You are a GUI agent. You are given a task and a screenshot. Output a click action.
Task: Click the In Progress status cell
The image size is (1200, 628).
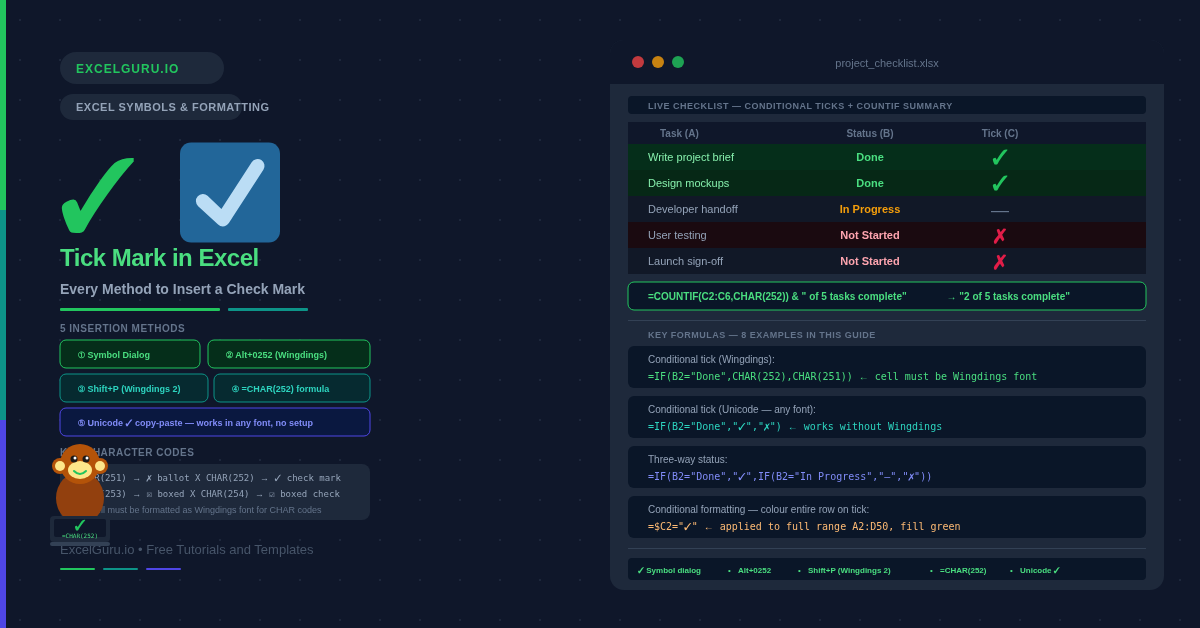coord(869,209)
